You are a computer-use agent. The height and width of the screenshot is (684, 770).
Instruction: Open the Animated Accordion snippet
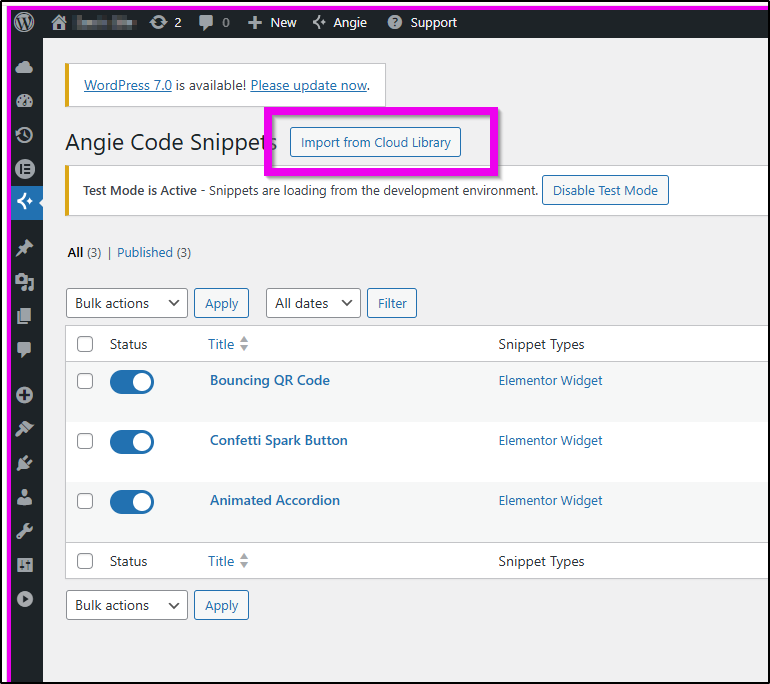tap(275, 500)
